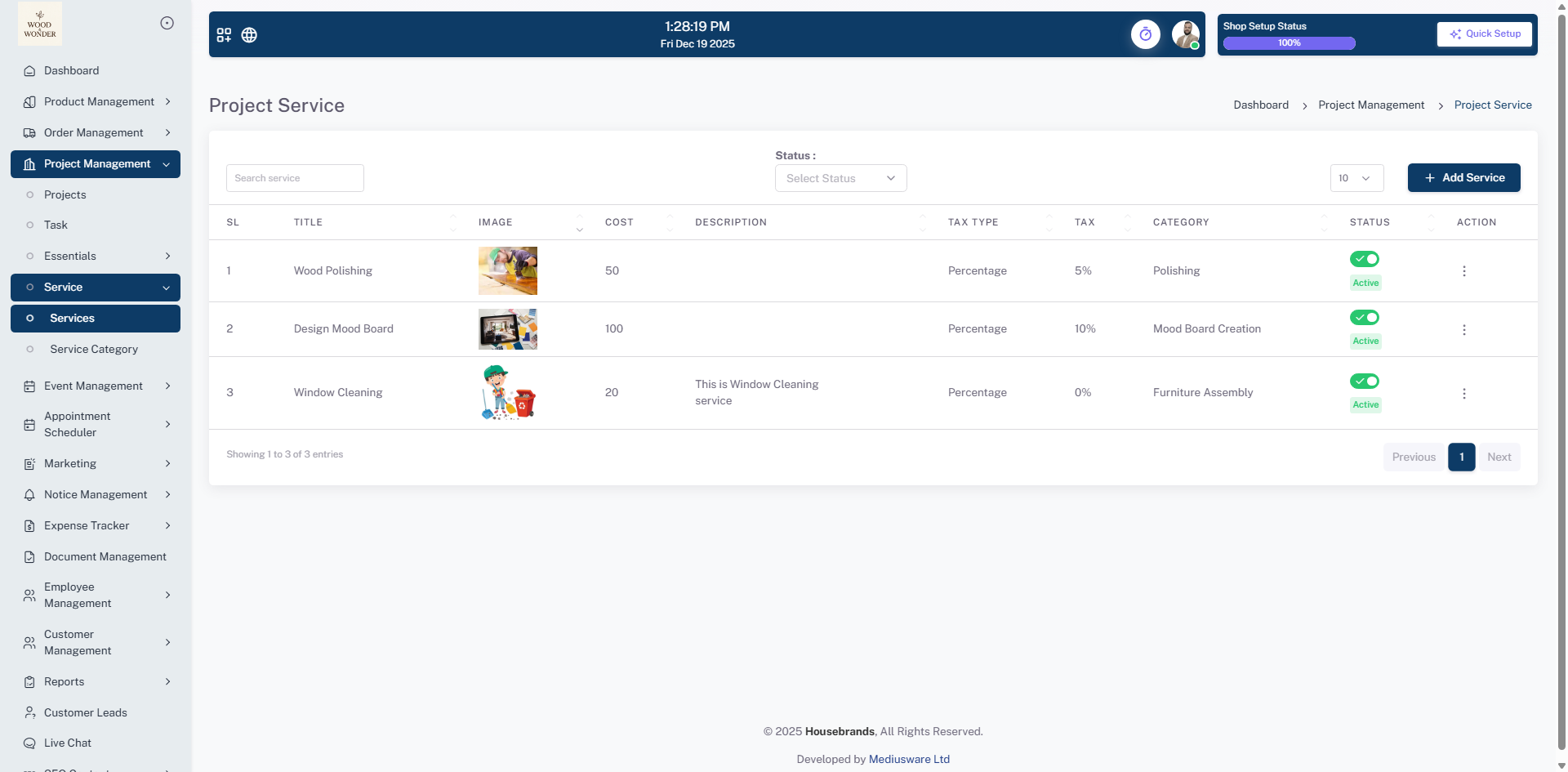
Task: Toggle Wood Polishing active status switch
Action: (1364, 259)
